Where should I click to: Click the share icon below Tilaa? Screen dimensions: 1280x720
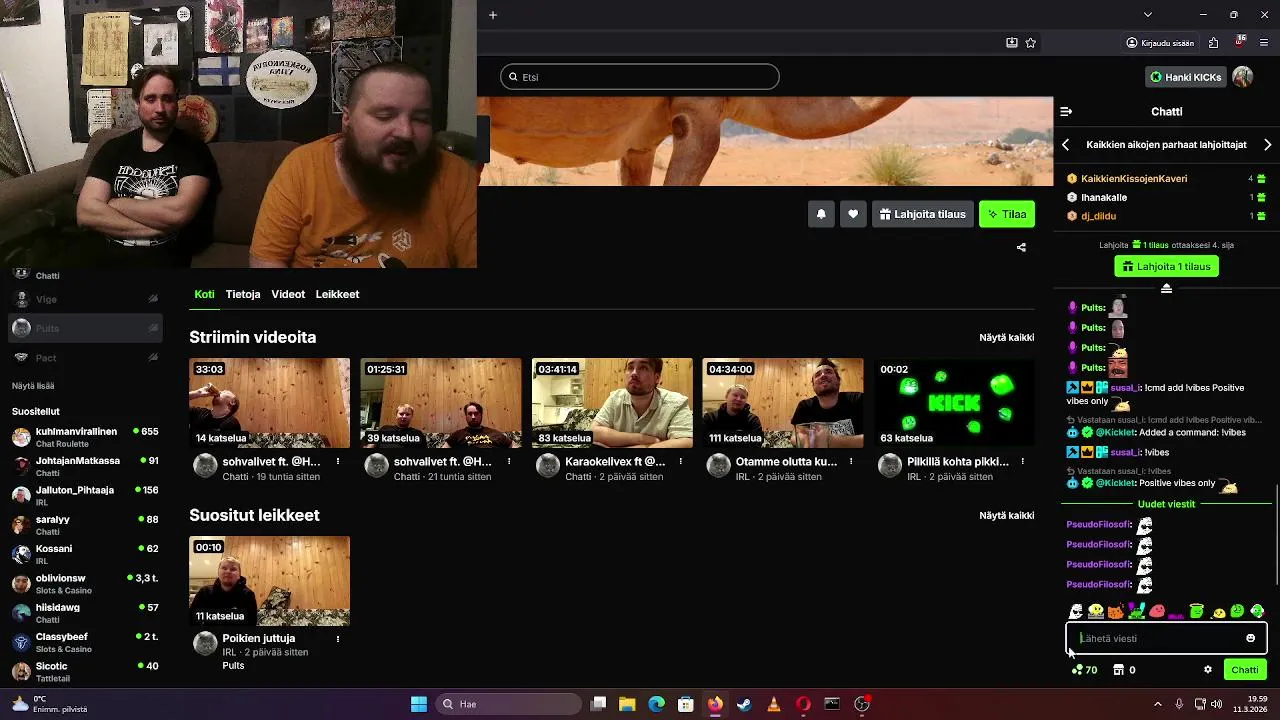pyautogui.click(x=1021, y=247)
